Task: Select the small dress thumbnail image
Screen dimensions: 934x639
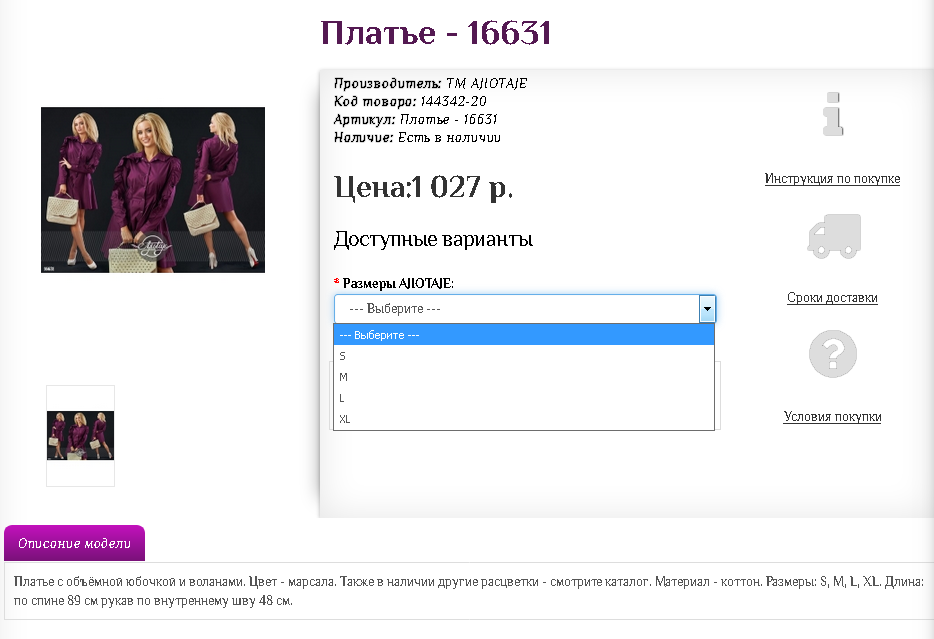Action: click(x=80, y=435)
